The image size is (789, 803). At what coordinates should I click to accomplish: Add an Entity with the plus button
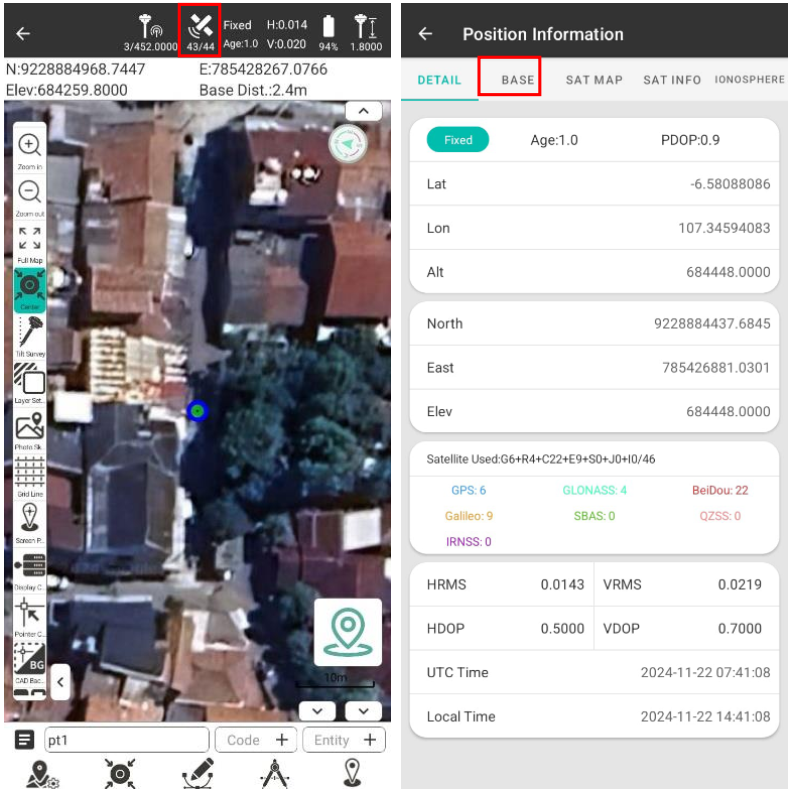tap(370, 740)
